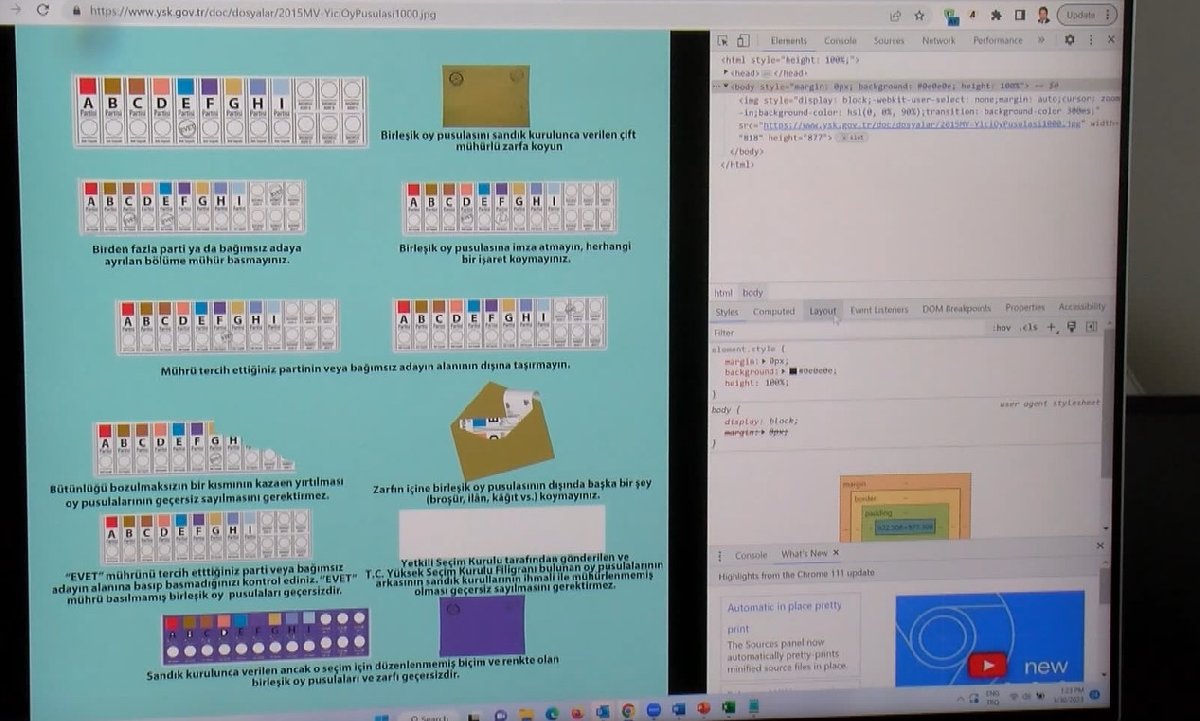Open the image src URL link

(x=920, y=125)
